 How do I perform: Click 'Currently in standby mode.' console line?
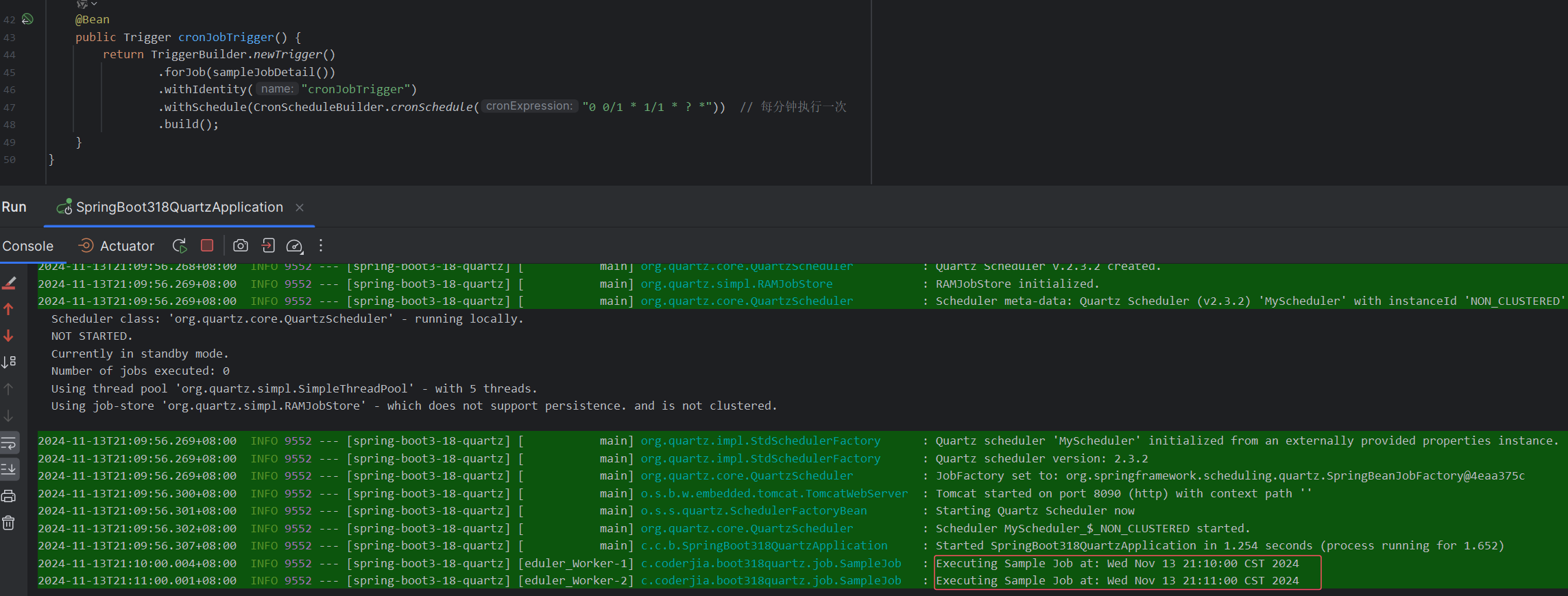click(x=140, y=353)
